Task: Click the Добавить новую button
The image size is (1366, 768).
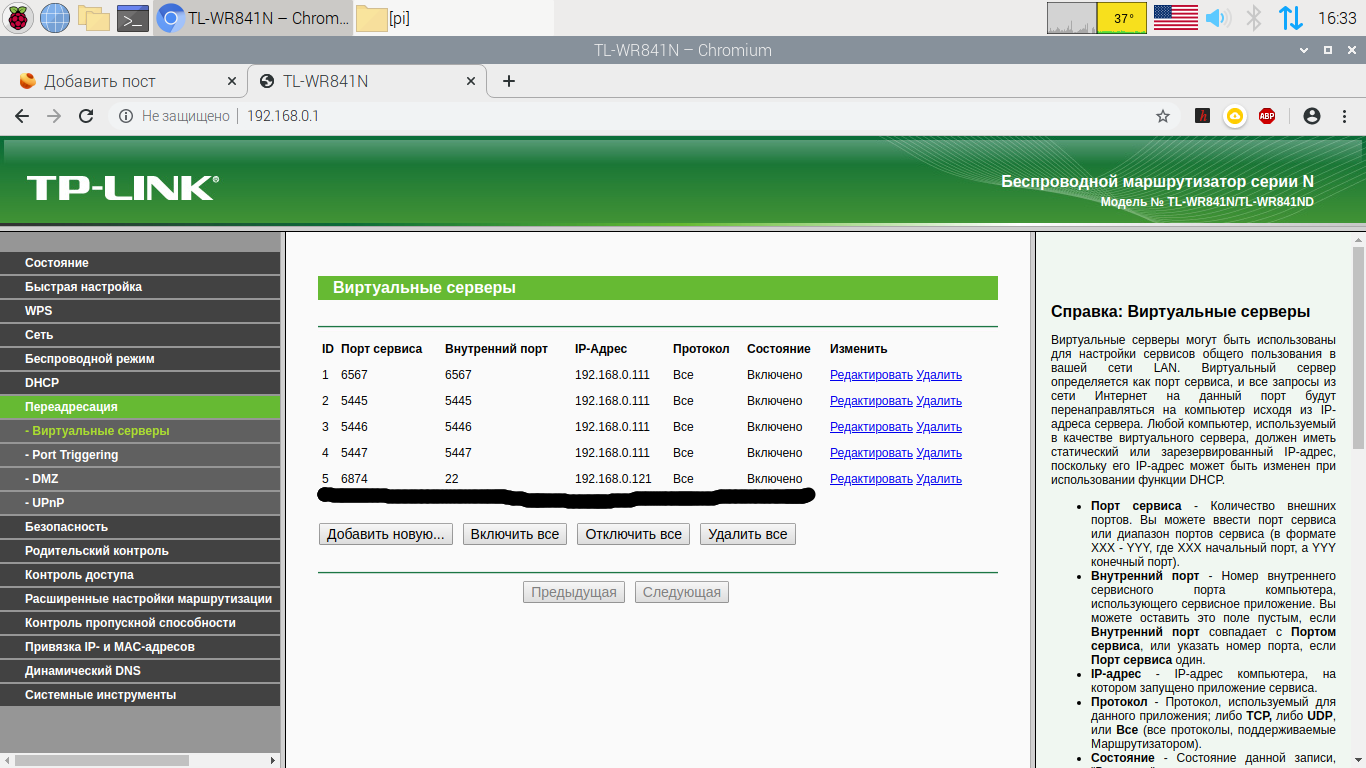Action: click(385, 534)
